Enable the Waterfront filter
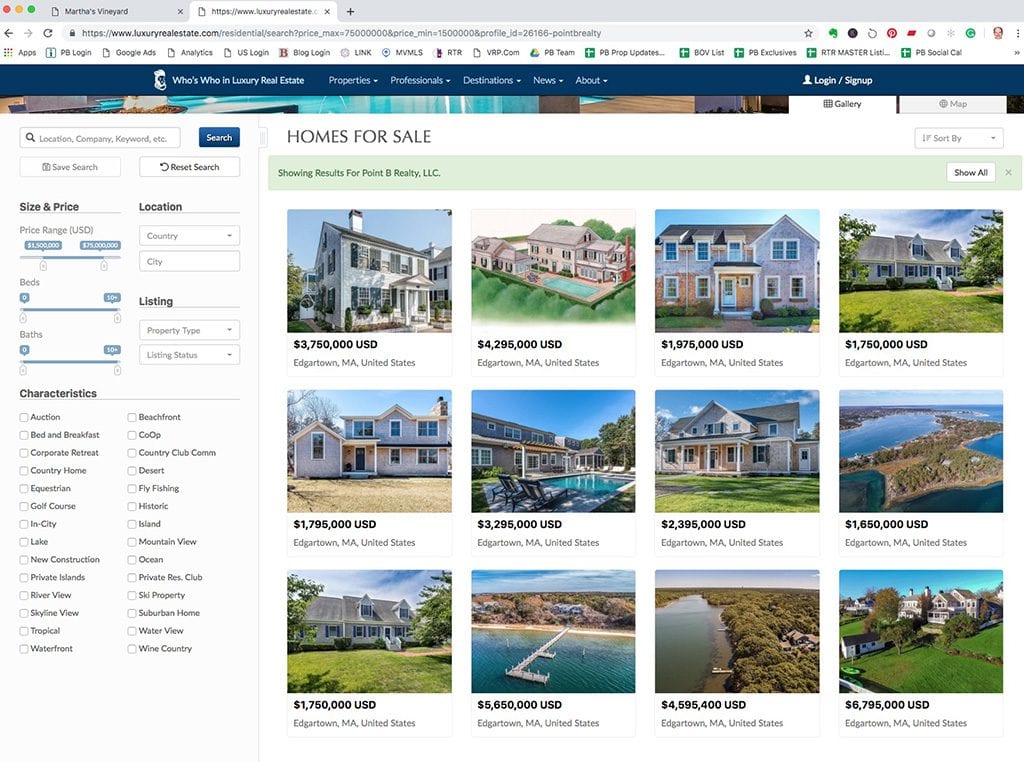 [25, 648]
